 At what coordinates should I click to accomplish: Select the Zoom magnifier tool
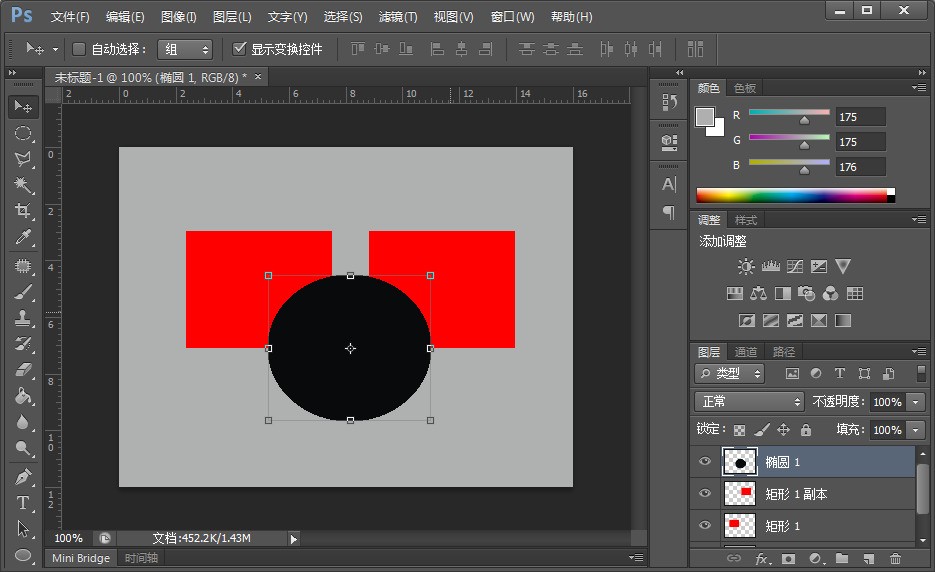23,449
